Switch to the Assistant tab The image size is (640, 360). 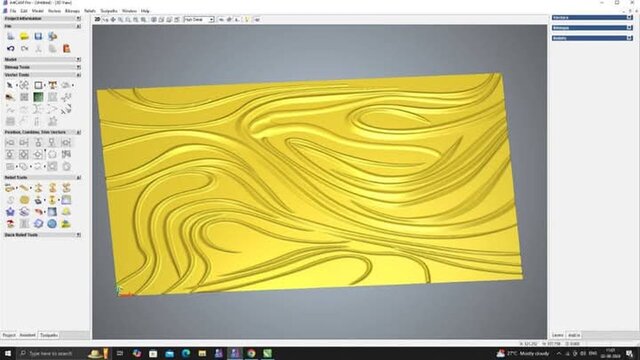[x=27, y=335]
